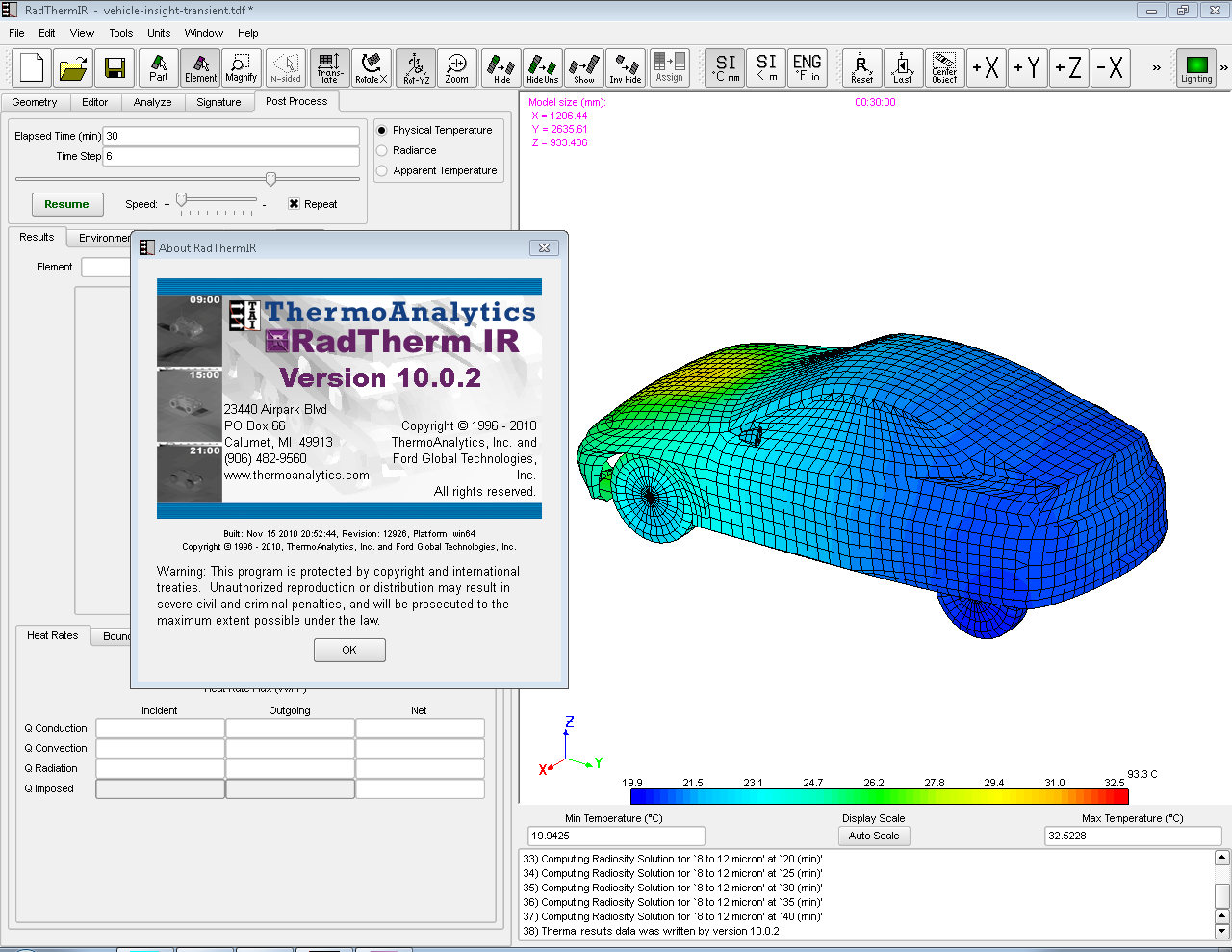
Task: Click the message log scrollbar up arrow
Action: [x=1222, y=858]
